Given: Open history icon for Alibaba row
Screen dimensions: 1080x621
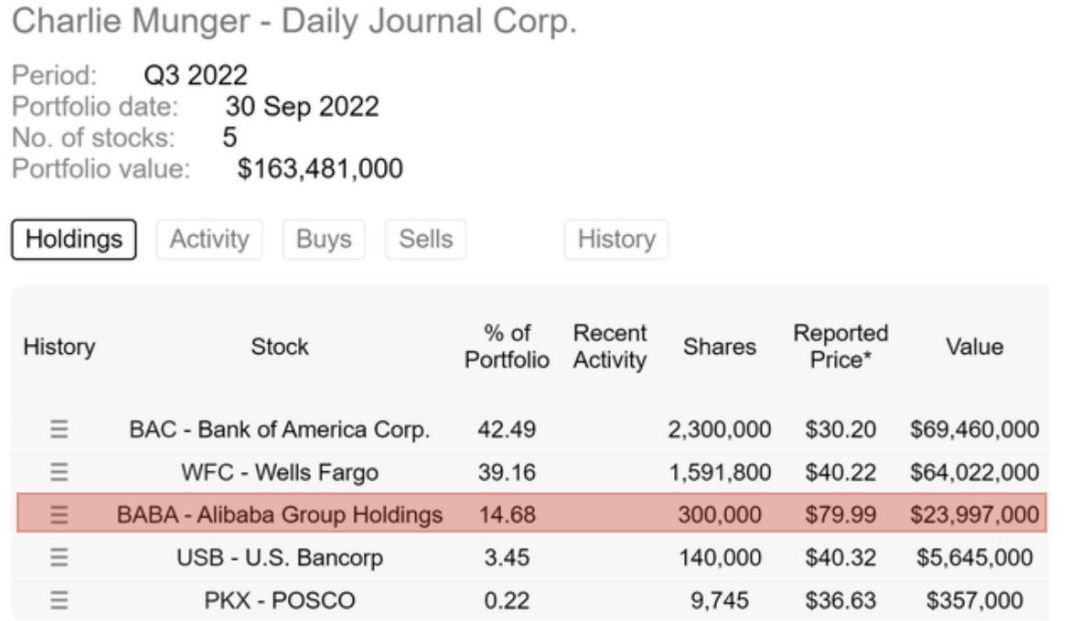Looking at the screenshot, I should click(x=59, y=515).
